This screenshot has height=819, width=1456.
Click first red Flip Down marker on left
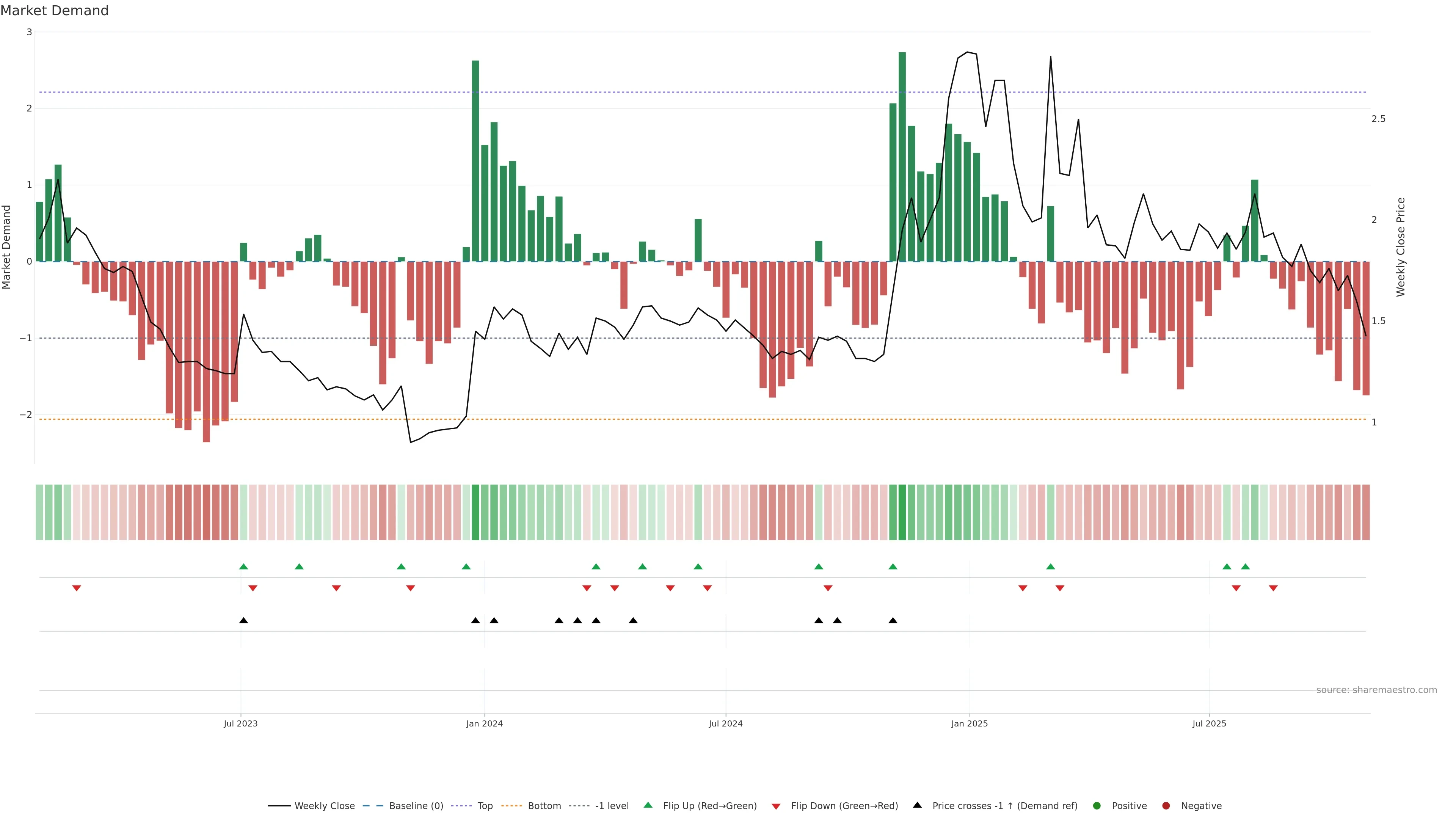click(x=77, y=588)
